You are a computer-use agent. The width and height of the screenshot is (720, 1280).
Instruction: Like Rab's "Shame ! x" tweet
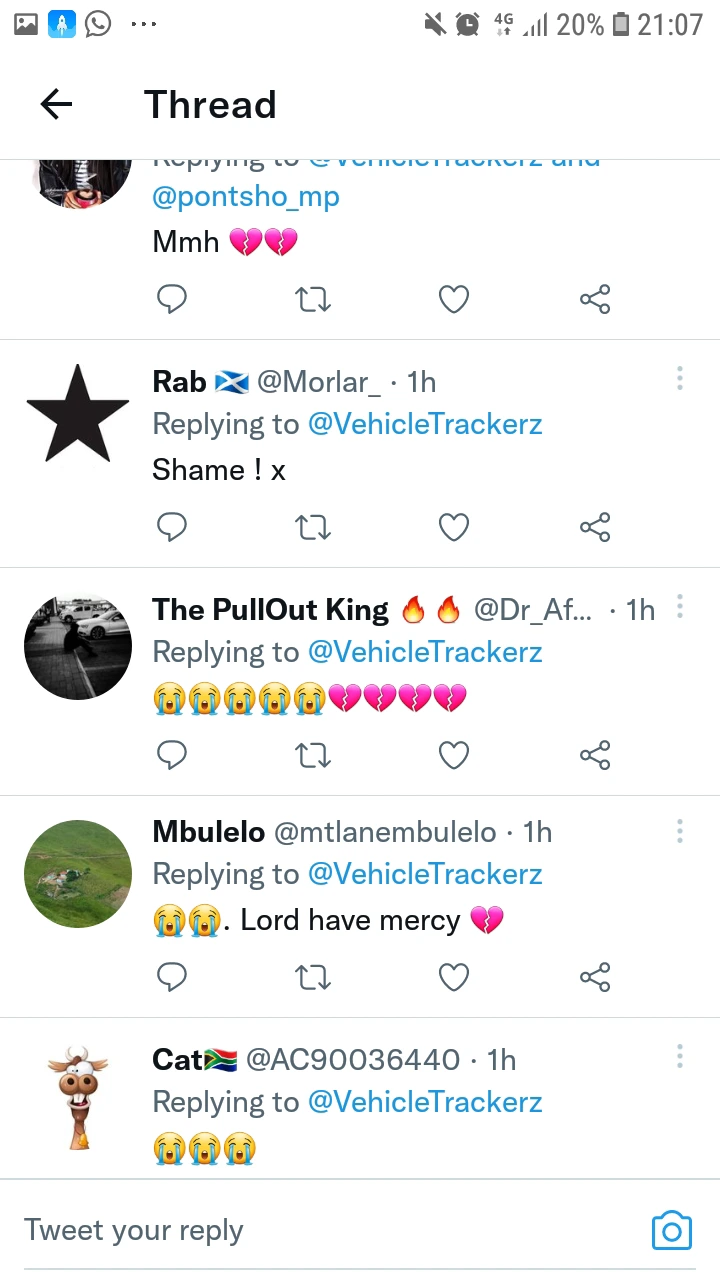[x=454, y=527]
